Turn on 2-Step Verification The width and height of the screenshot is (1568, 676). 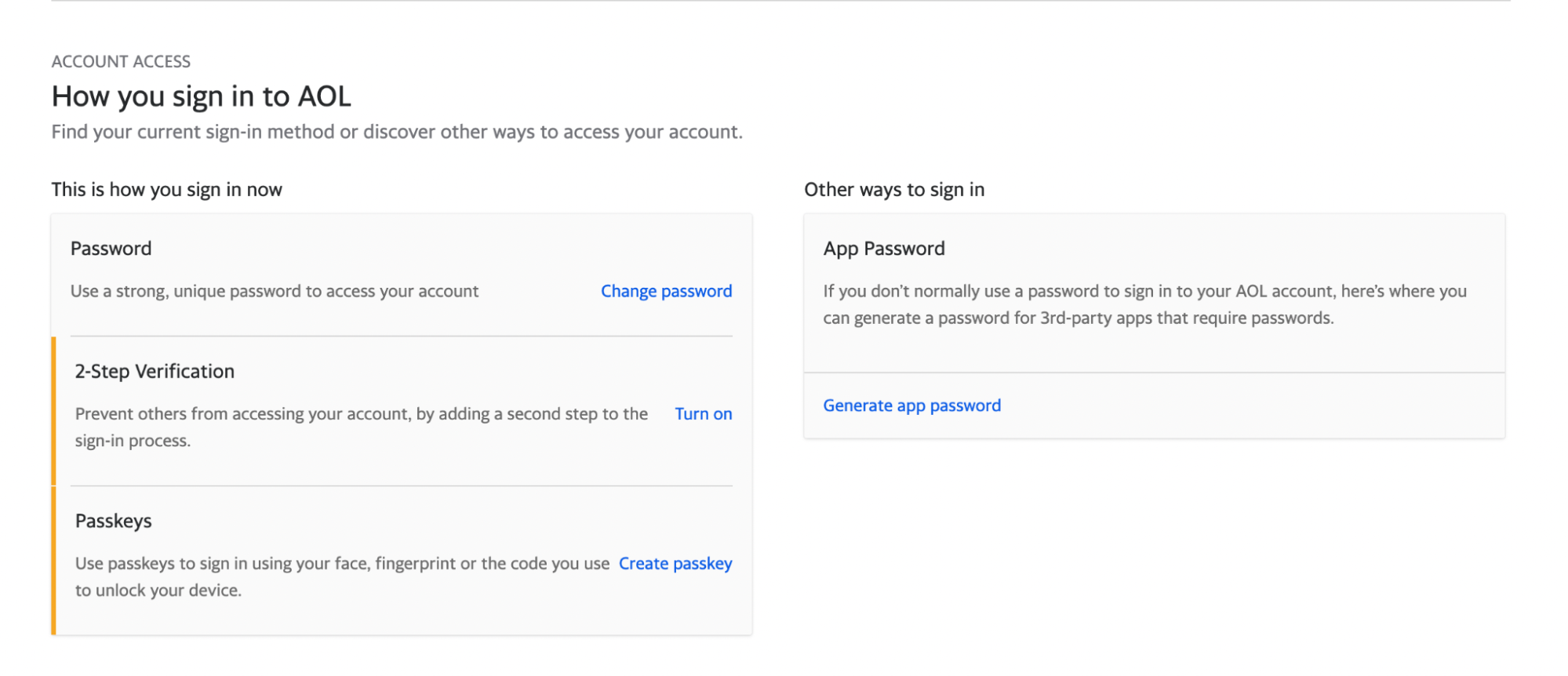coord(702,413)
